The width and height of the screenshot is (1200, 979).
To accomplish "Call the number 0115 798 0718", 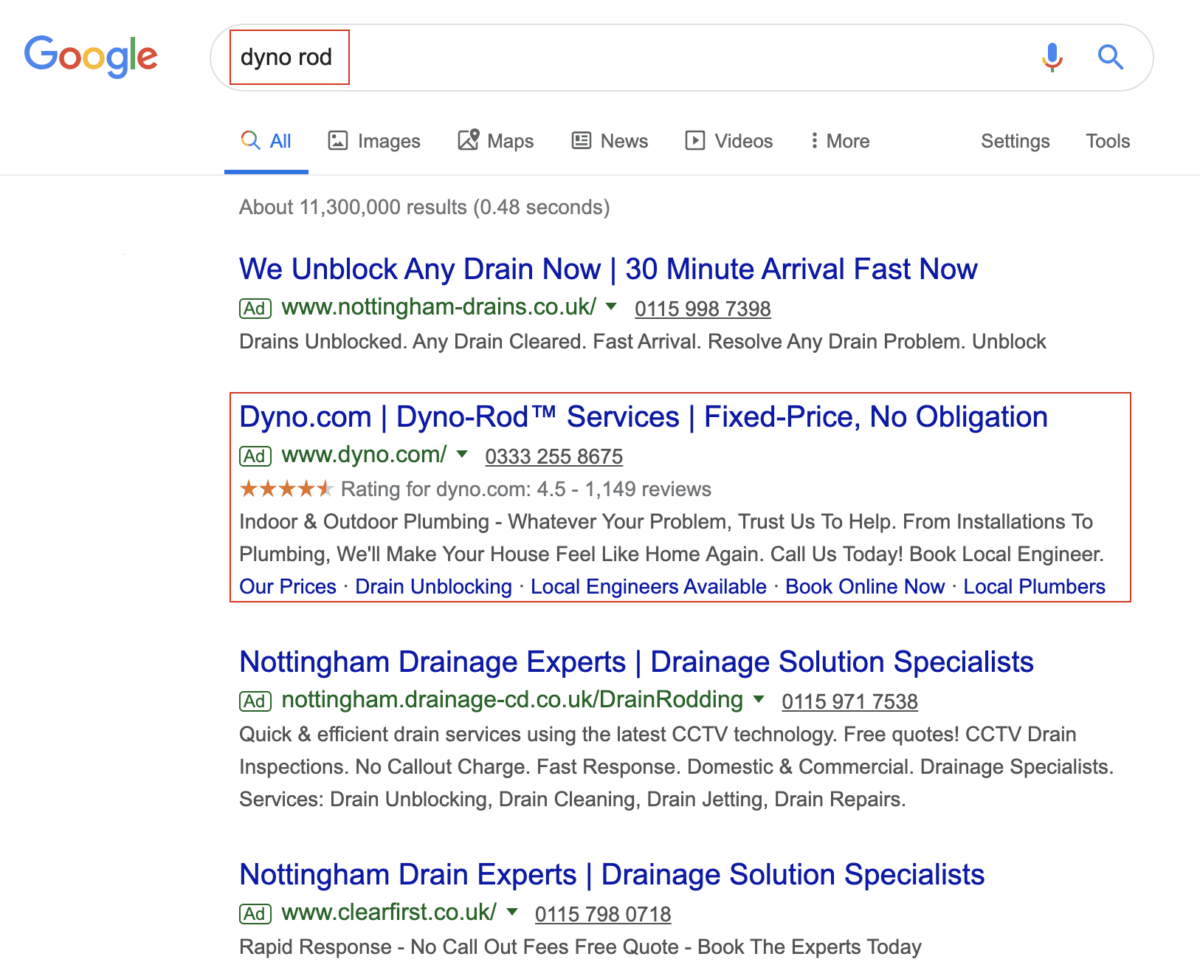I will click(x=603, y=914).
